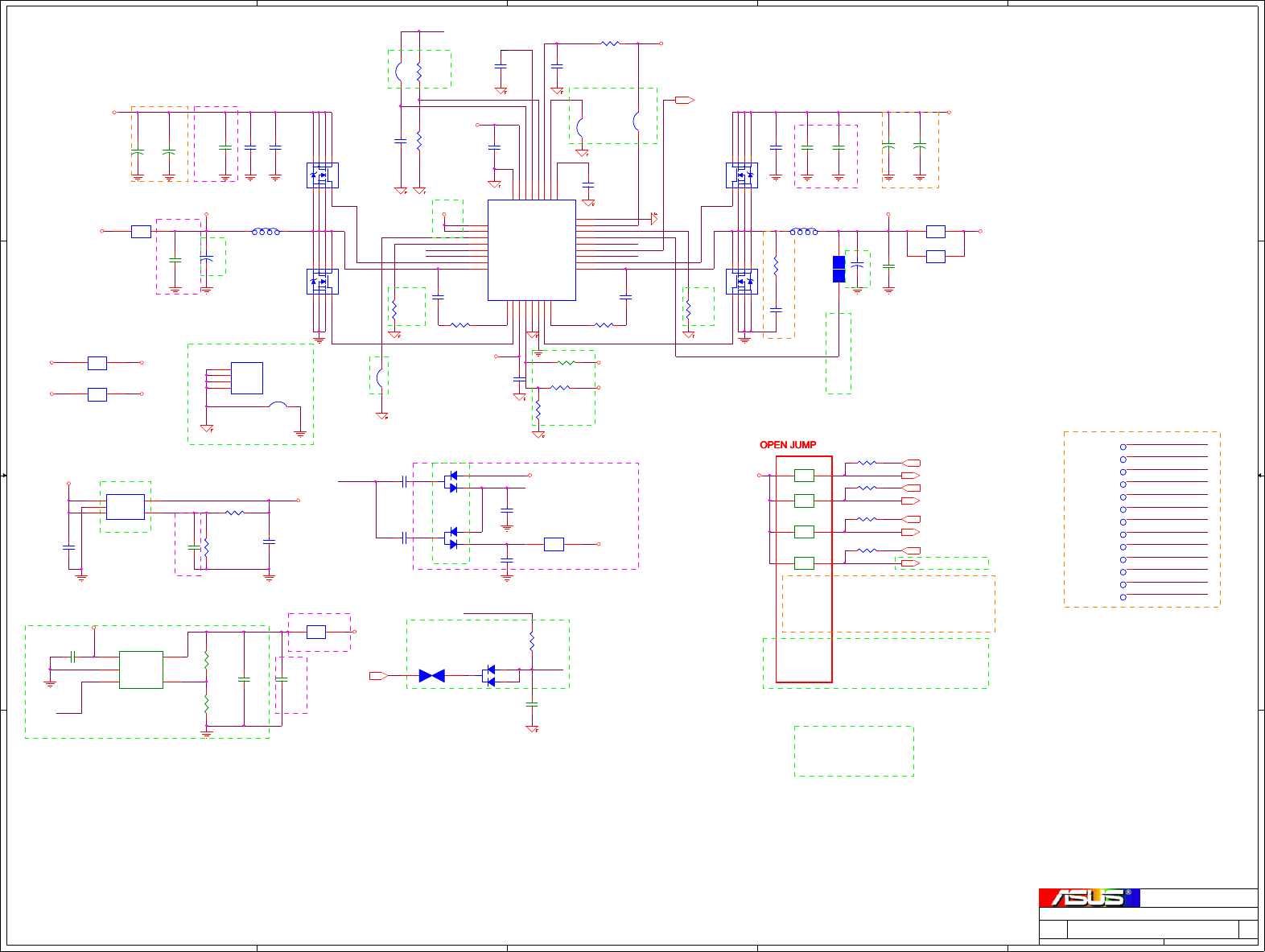Viewport: 1265px width, 952px height.
Task: Click the red input port feeding the bowtie diode
Action: pos(379,676)
